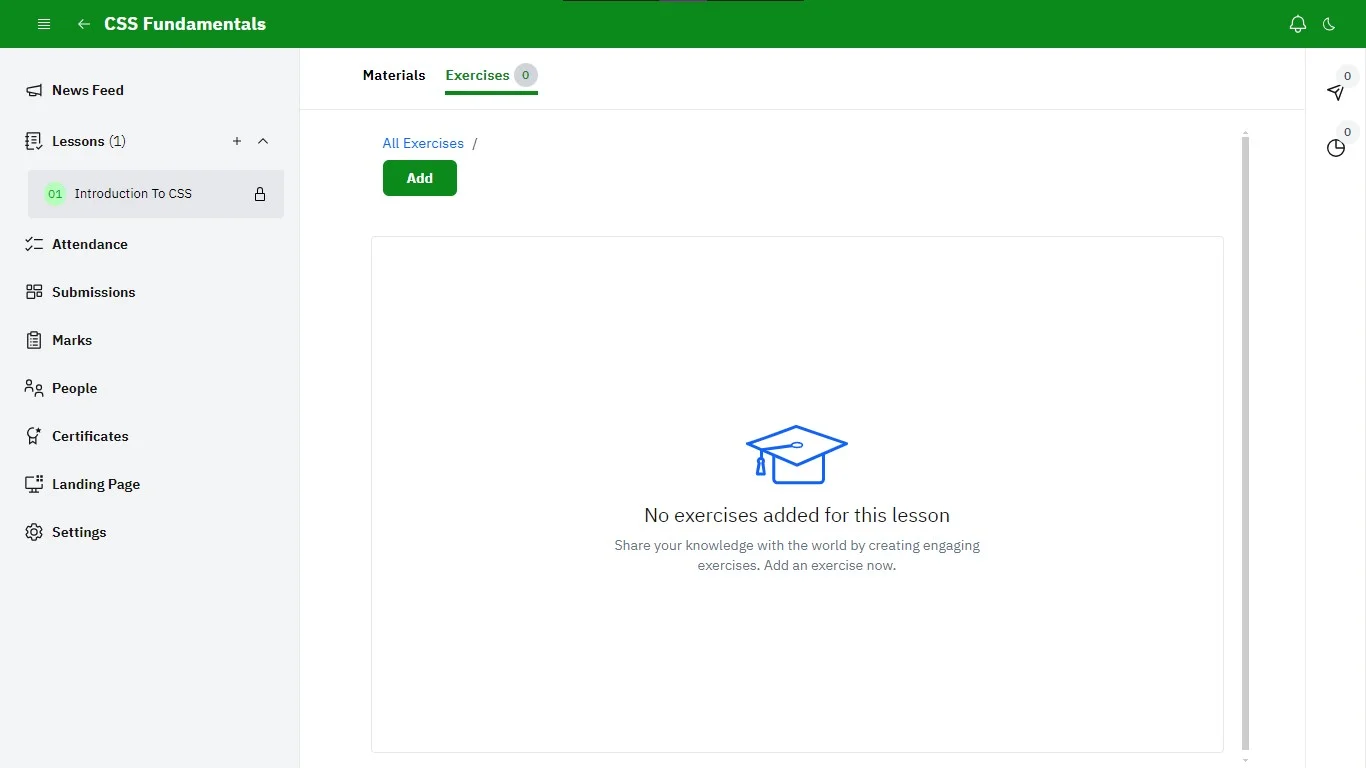The height and width of the screenshot is (768, 1366).
Task: Open the hamburger menu icon
Action: click(44, 24)
